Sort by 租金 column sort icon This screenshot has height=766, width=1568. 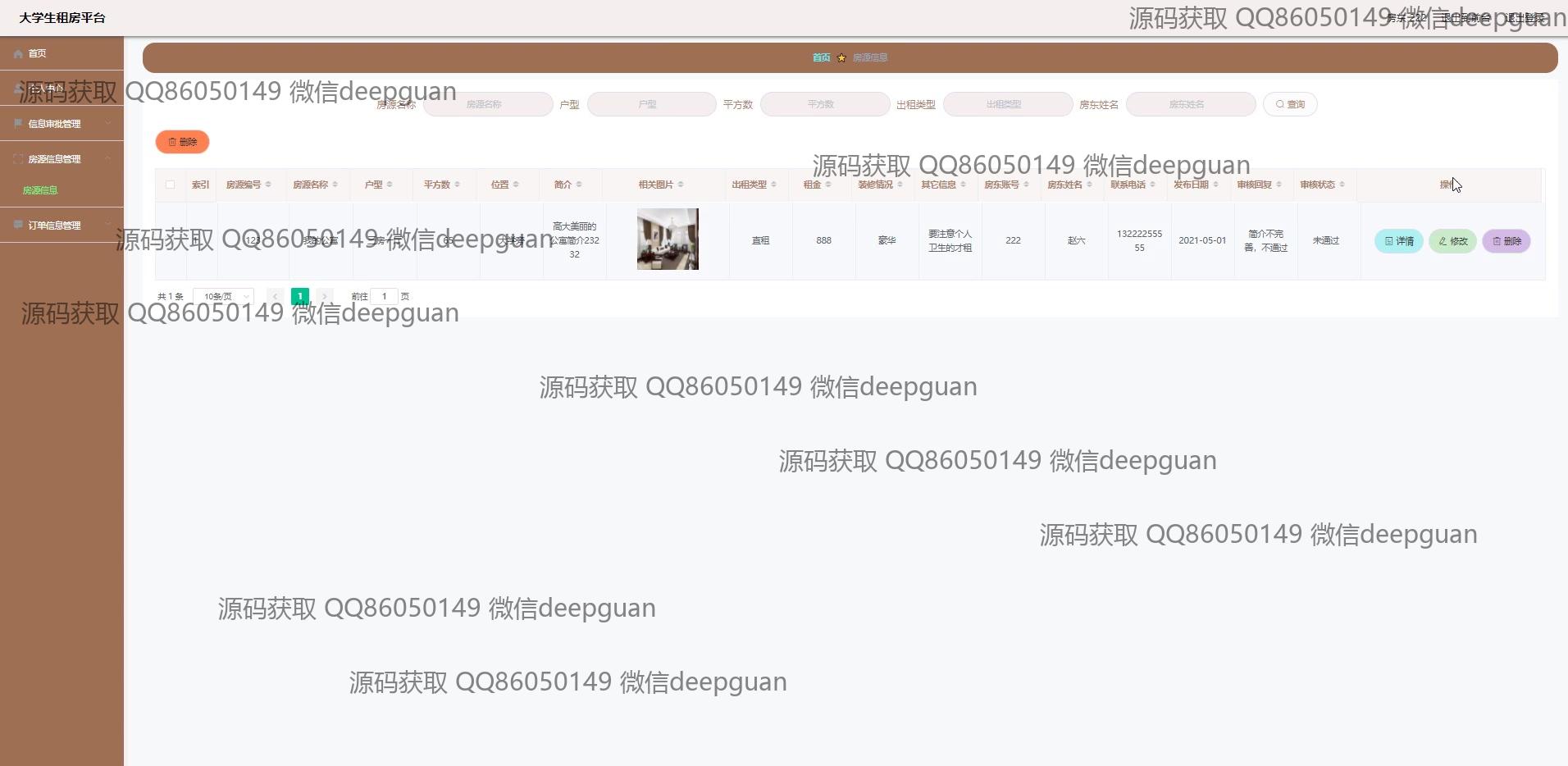(828, 185)
